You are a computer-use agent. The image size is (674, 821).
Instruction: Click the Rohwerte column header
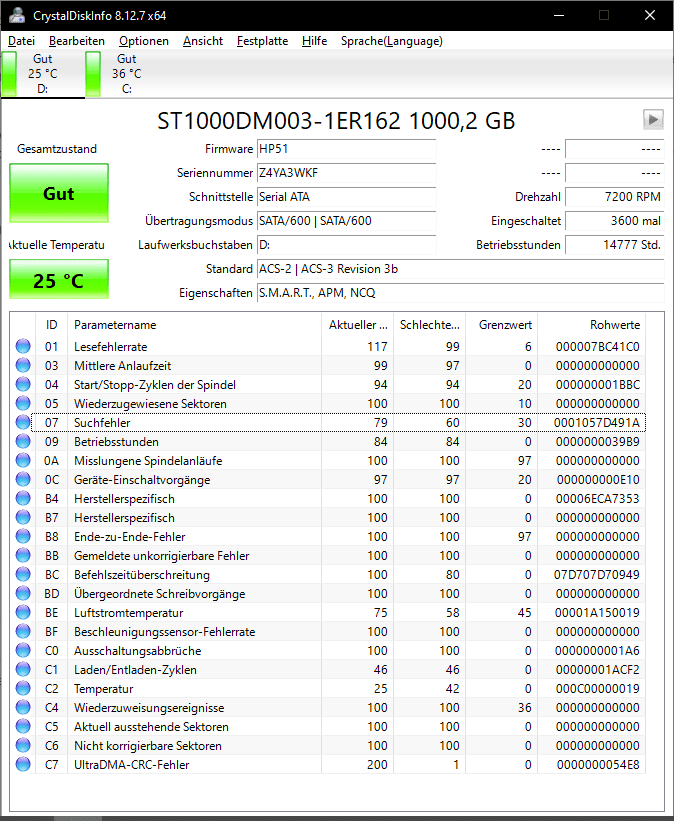[592, 325]
